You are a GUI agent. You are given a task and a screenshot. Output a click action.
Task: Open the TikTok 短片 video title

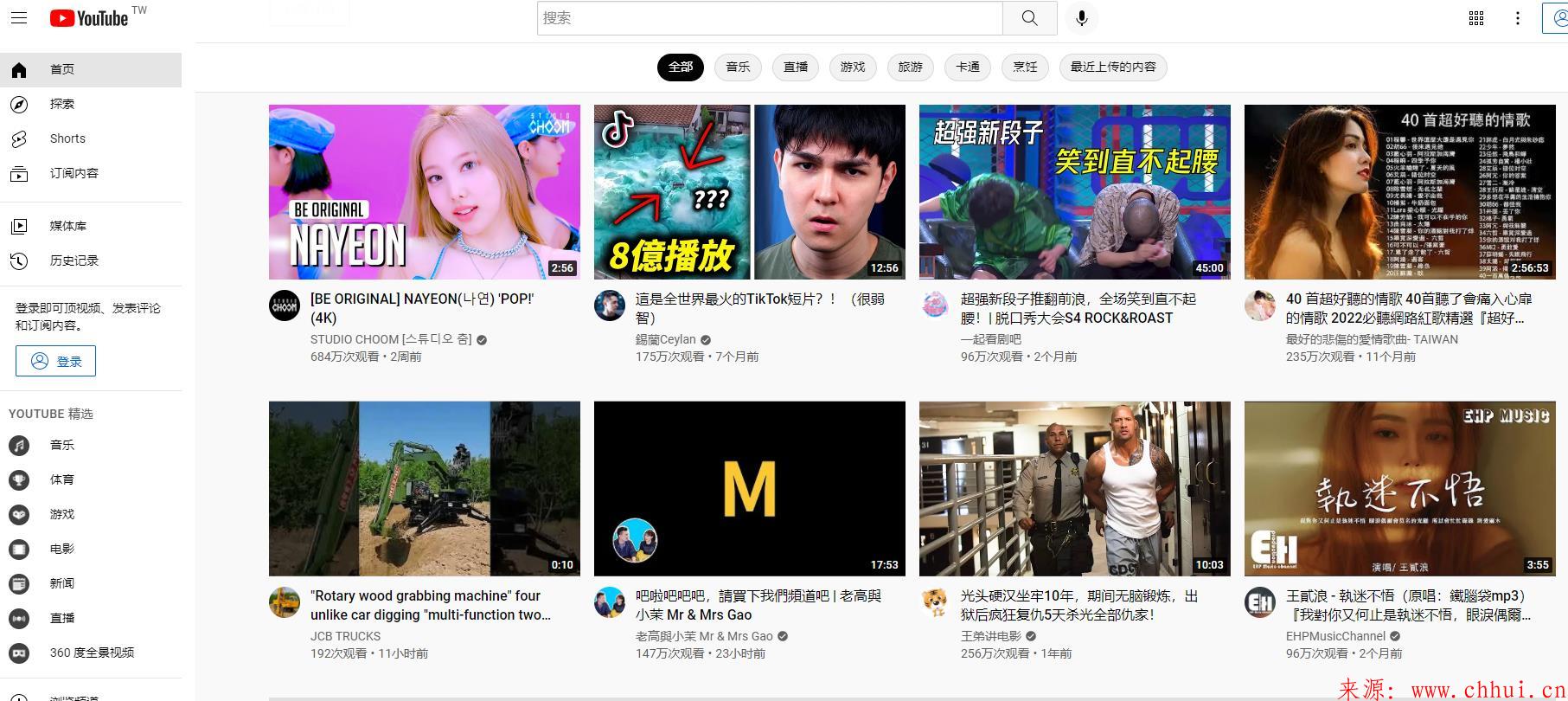[760, 308]
